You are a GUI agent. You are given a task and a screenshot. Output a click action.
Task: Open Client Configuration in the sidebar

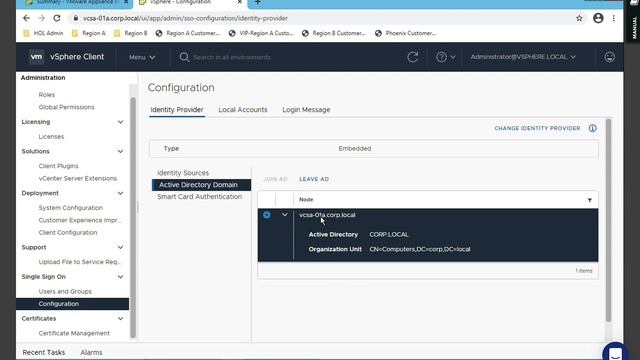click(68, 233)
